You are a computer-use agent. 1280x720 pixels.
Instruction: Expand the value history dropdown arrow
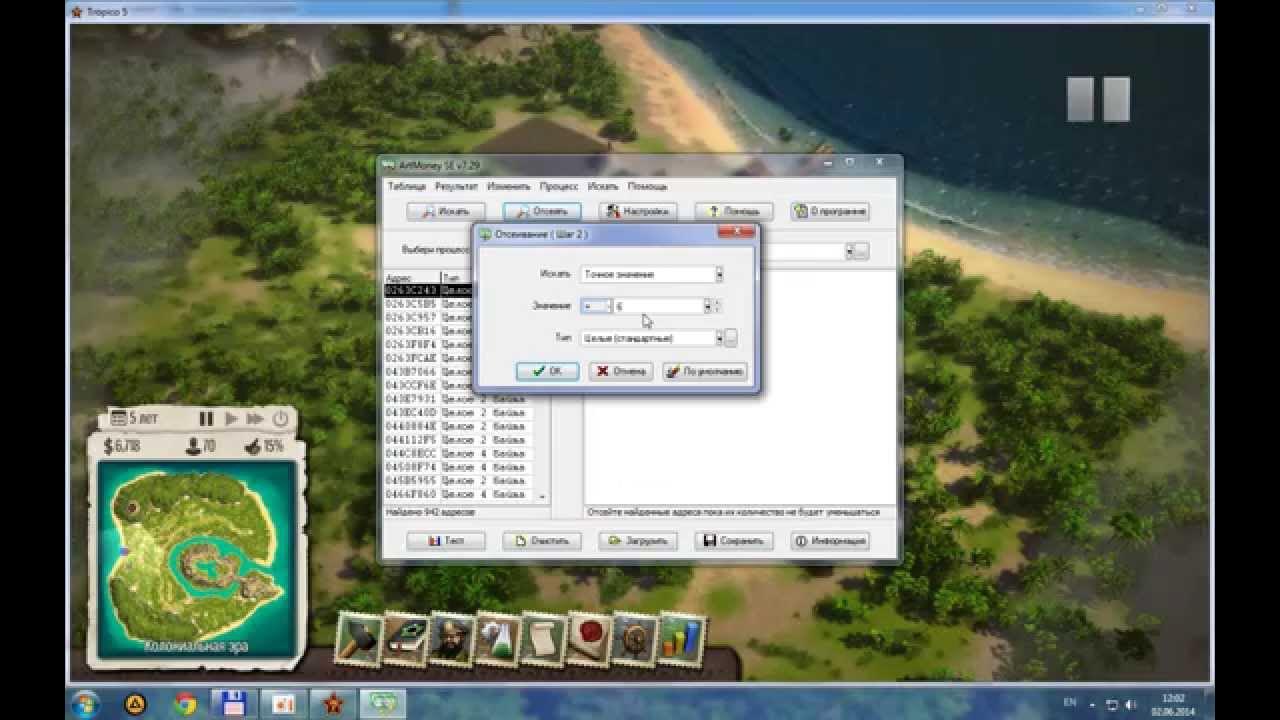coord(707,306)
